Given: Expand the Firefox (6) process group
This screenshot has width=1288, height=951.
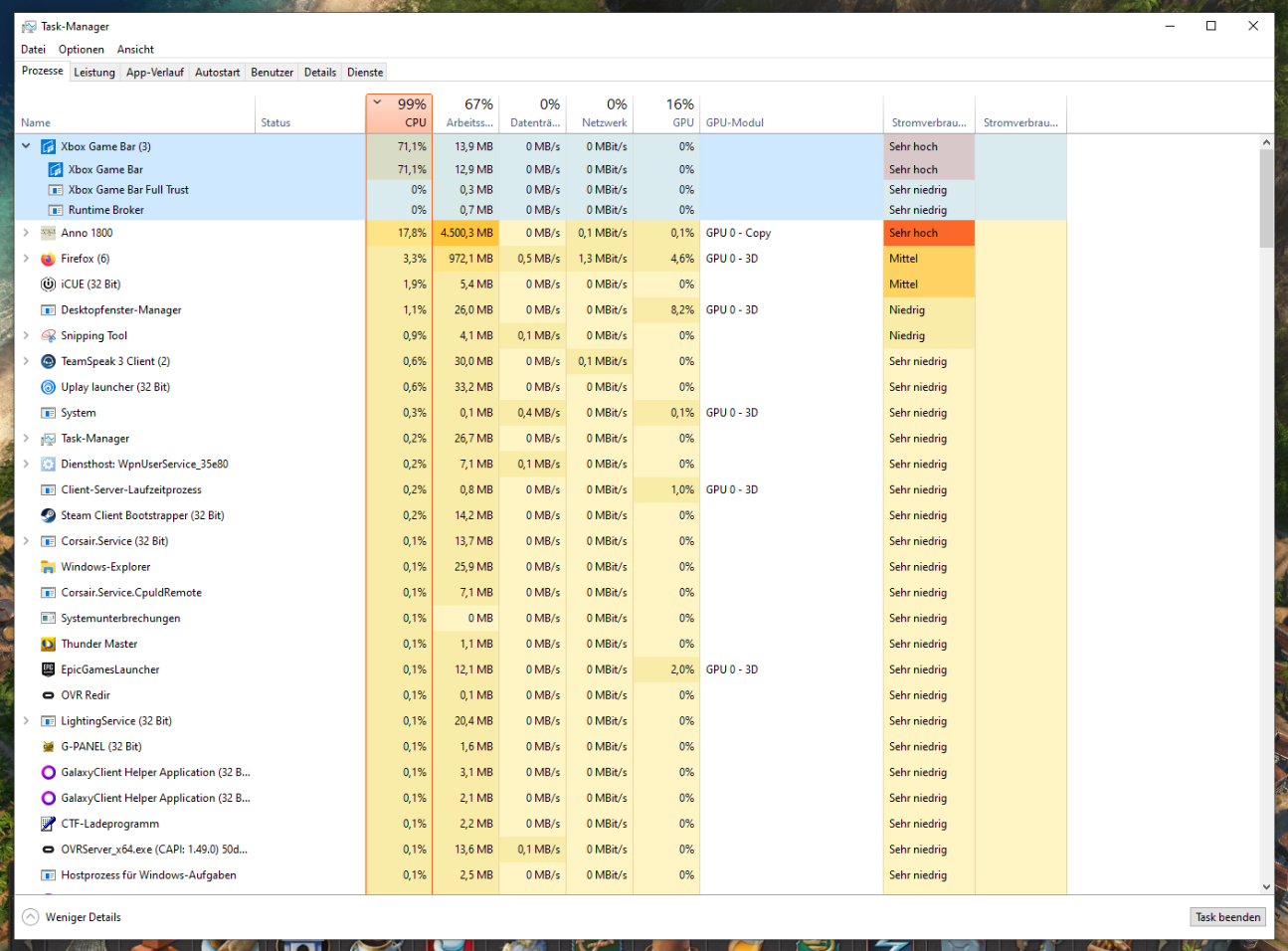Looking at the screenshot, I should point(26,259).
